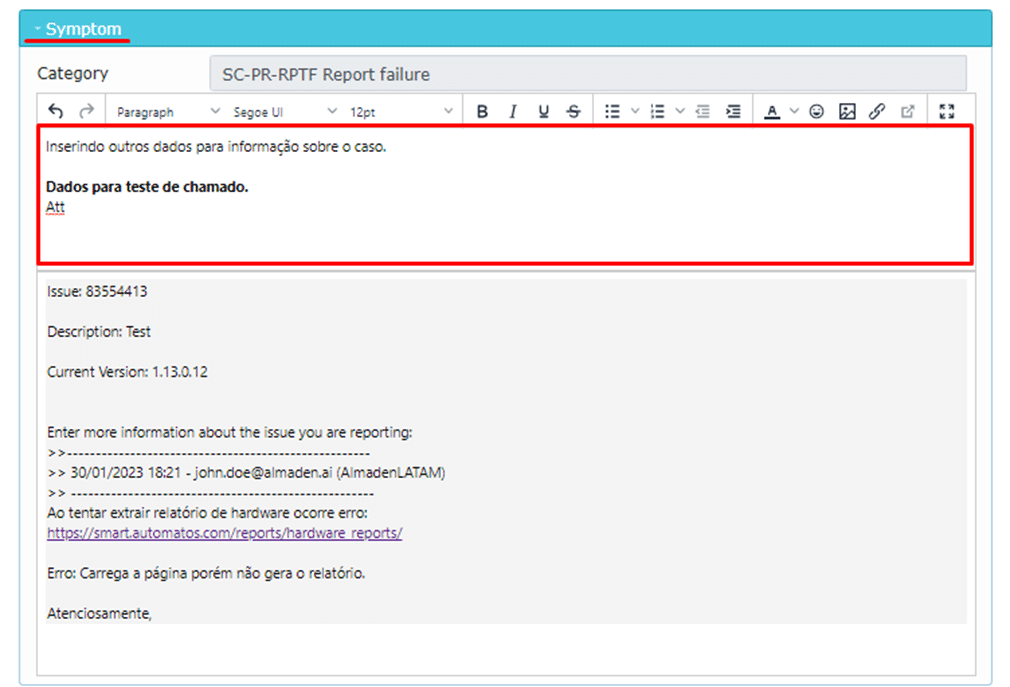Click the Redo arrow in editor toolbar
This screenshot has width=1010, height=687.
tap(86, 112)
